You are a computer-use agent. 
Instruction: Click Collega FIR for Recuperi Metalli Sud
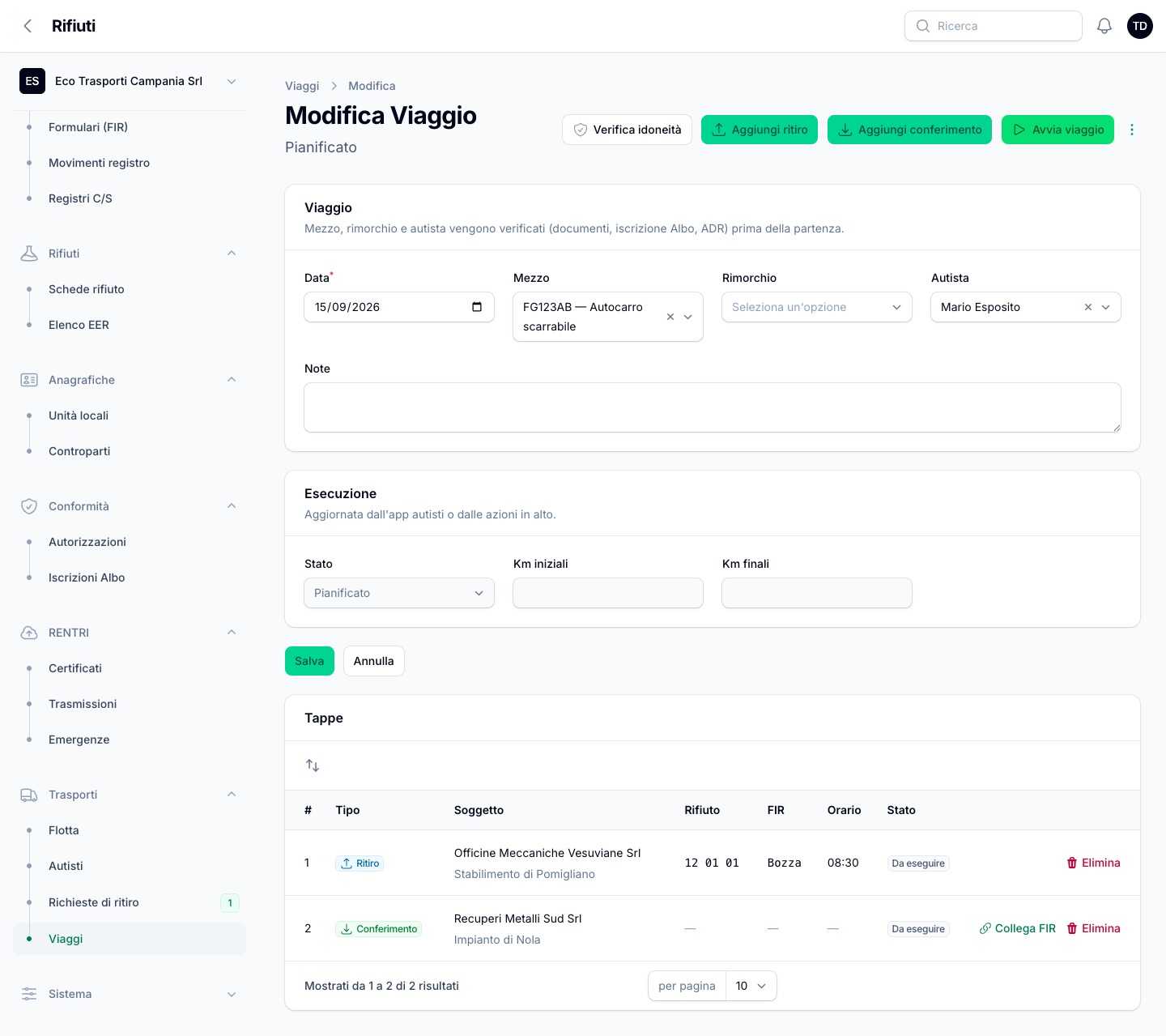click(x=1018, y=928)
